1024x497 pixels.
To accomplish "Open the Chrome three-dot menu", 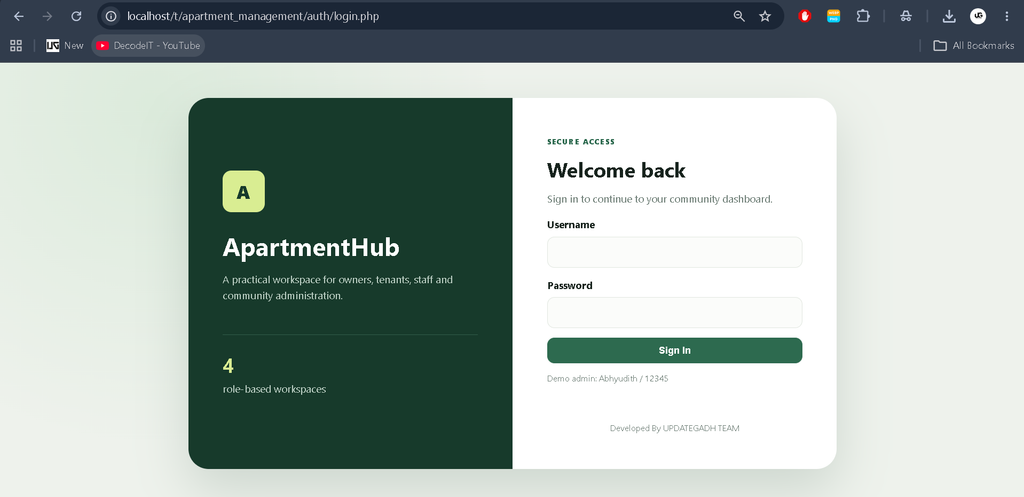I will coord(1006,16).
